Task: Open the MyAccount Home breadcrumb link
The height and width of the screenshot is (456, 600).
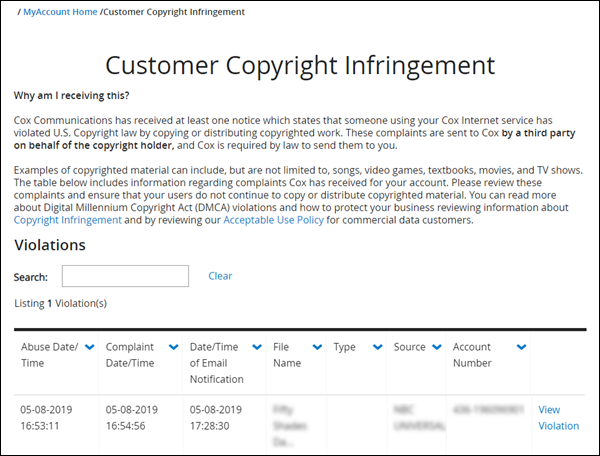Action: pyautogui.click(x=60, y=12)
